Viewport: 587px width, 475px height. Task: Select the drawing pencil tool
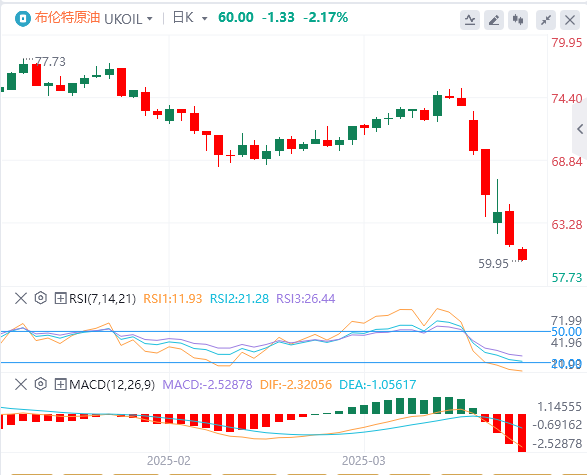(x=494, y=20)
